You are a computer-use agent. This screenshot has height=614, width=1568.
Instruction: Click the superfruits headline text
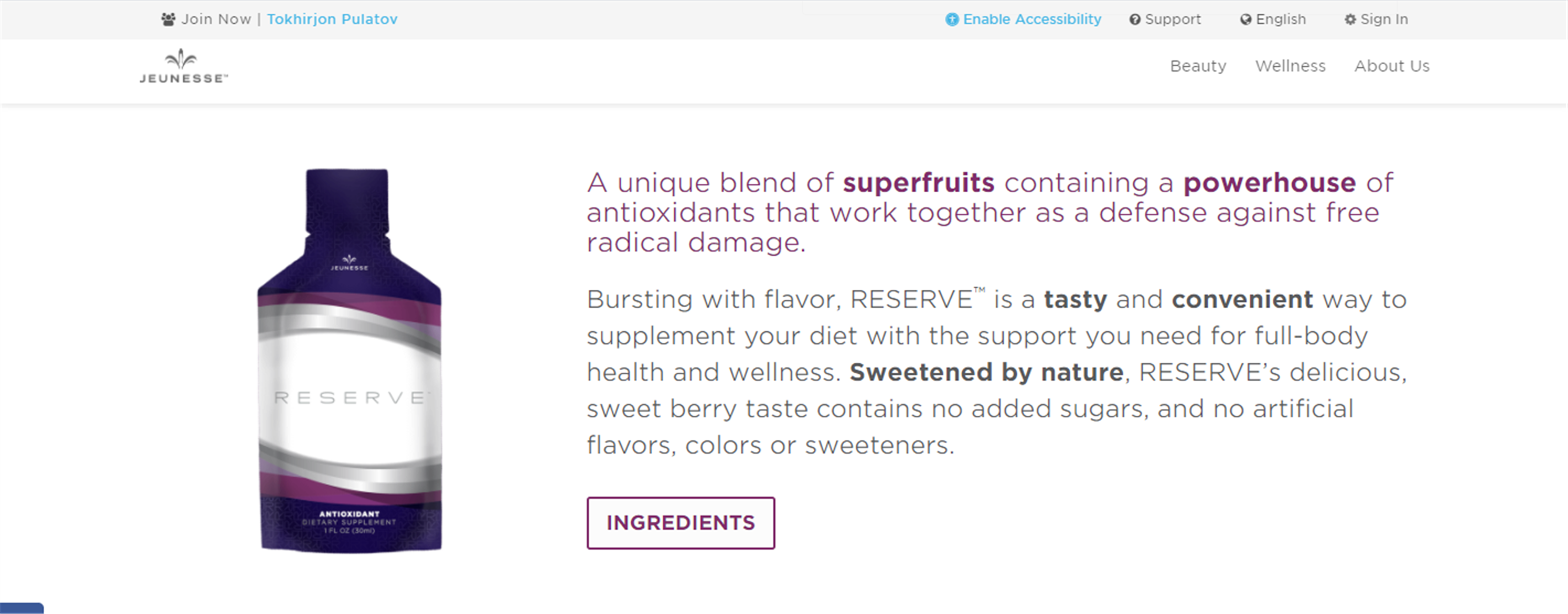(x=919, y=182)
